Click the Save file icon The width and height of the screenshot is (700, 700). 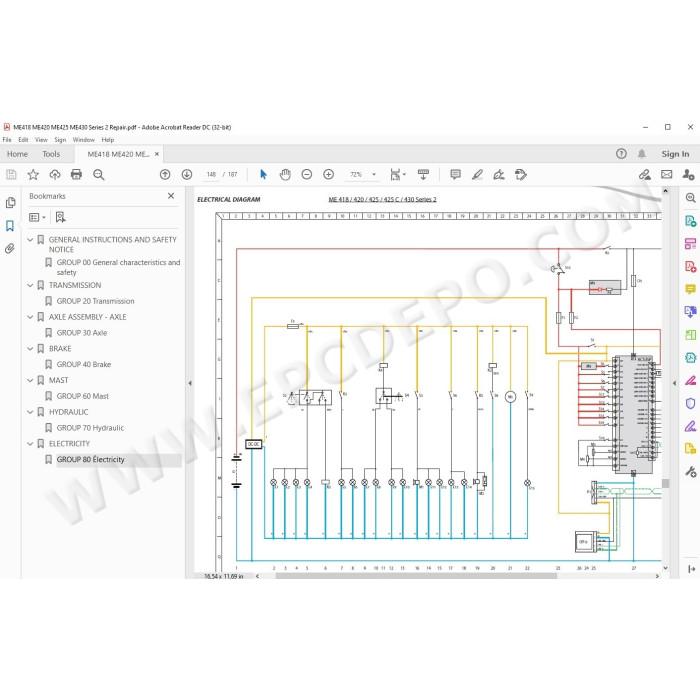pos(11,175)
